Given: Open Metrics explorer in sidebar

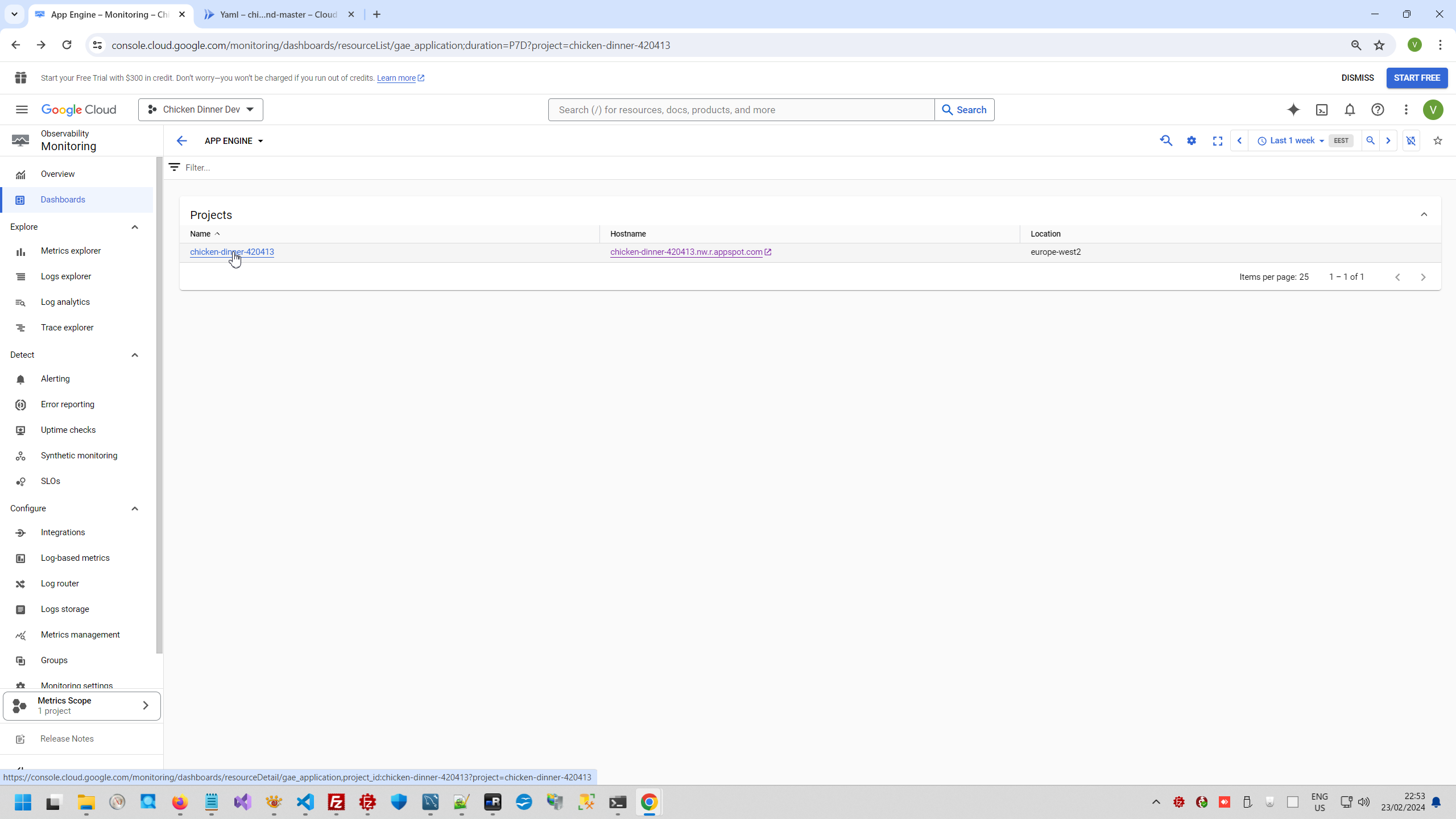Looking at the screenshot, I should 71,251.
